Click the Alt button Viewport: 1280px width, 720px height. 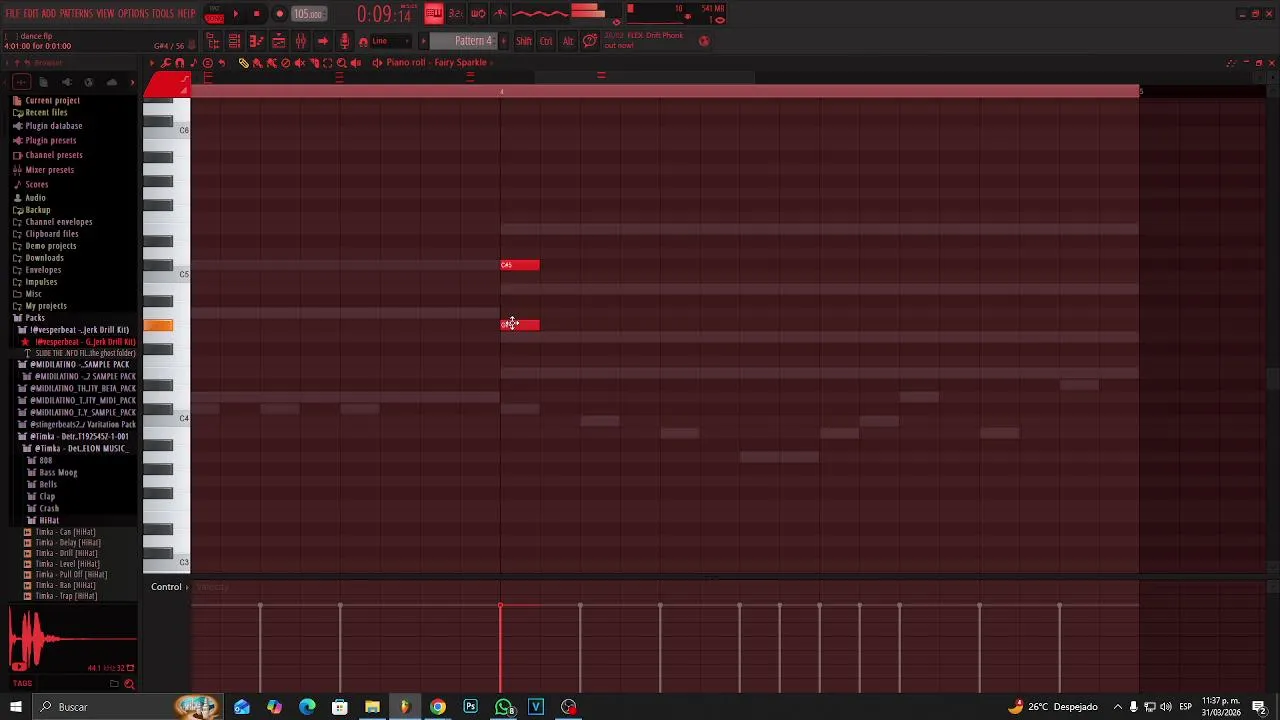pyautogui.click(x=568, y=41)
